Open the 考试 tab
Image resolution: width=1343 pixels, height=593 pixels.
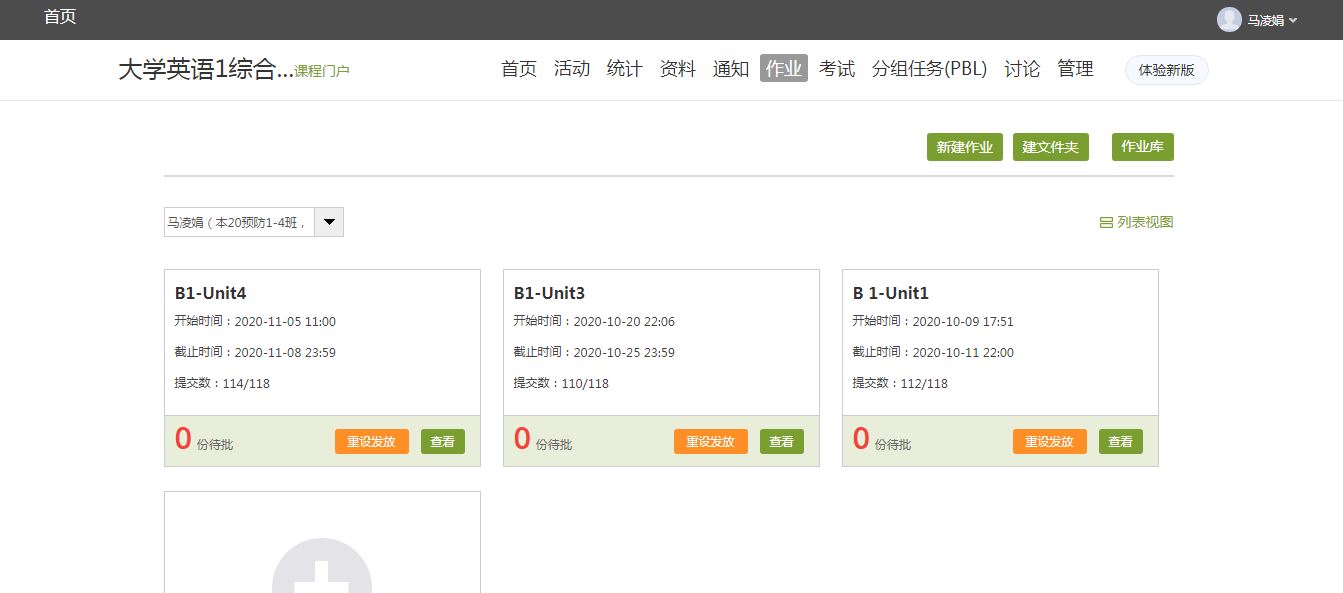837,69
